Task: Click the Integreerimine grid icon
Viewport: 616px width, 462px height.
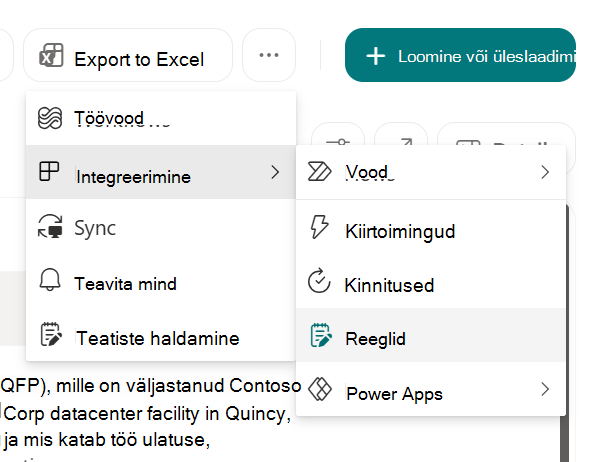Action: pos(49,172)
